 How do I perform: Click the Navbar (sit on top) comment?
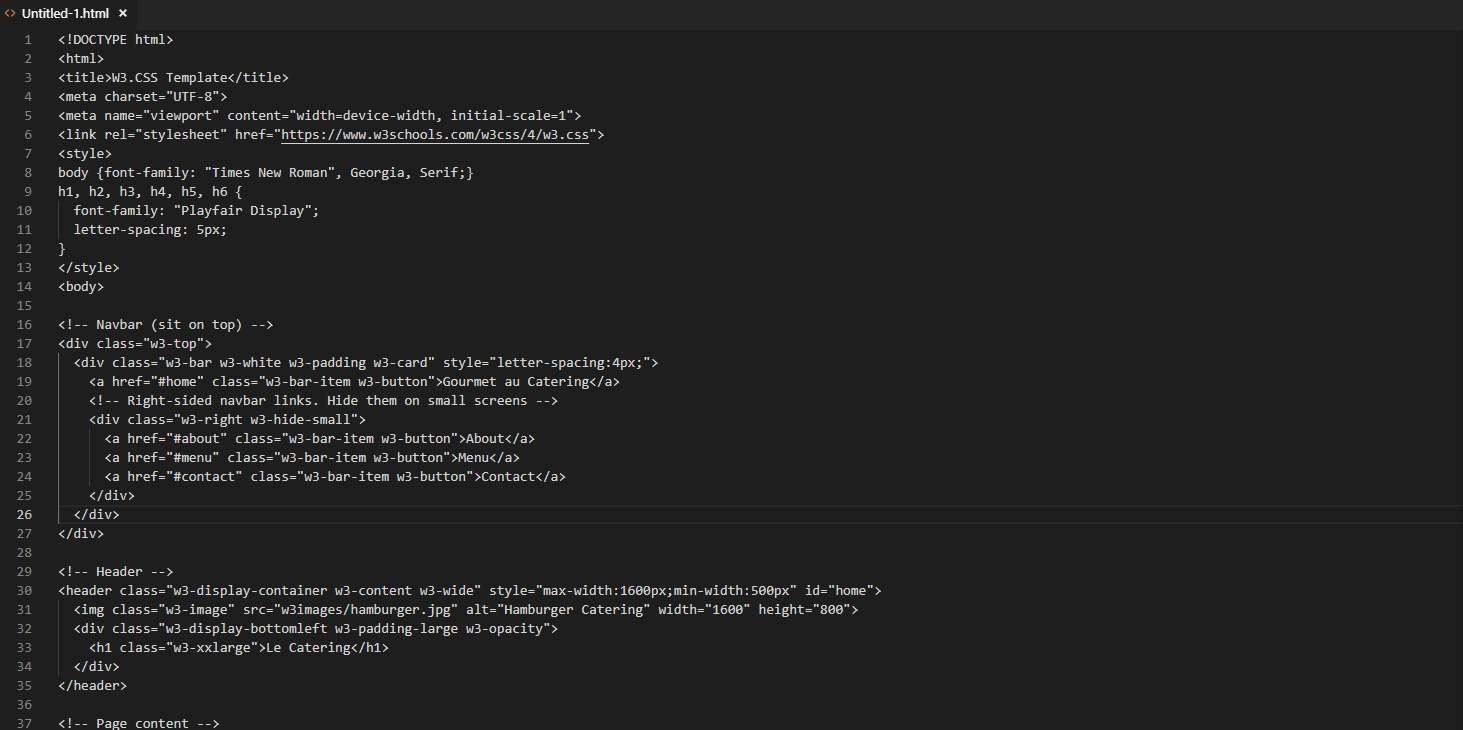(x=166, y=325)
